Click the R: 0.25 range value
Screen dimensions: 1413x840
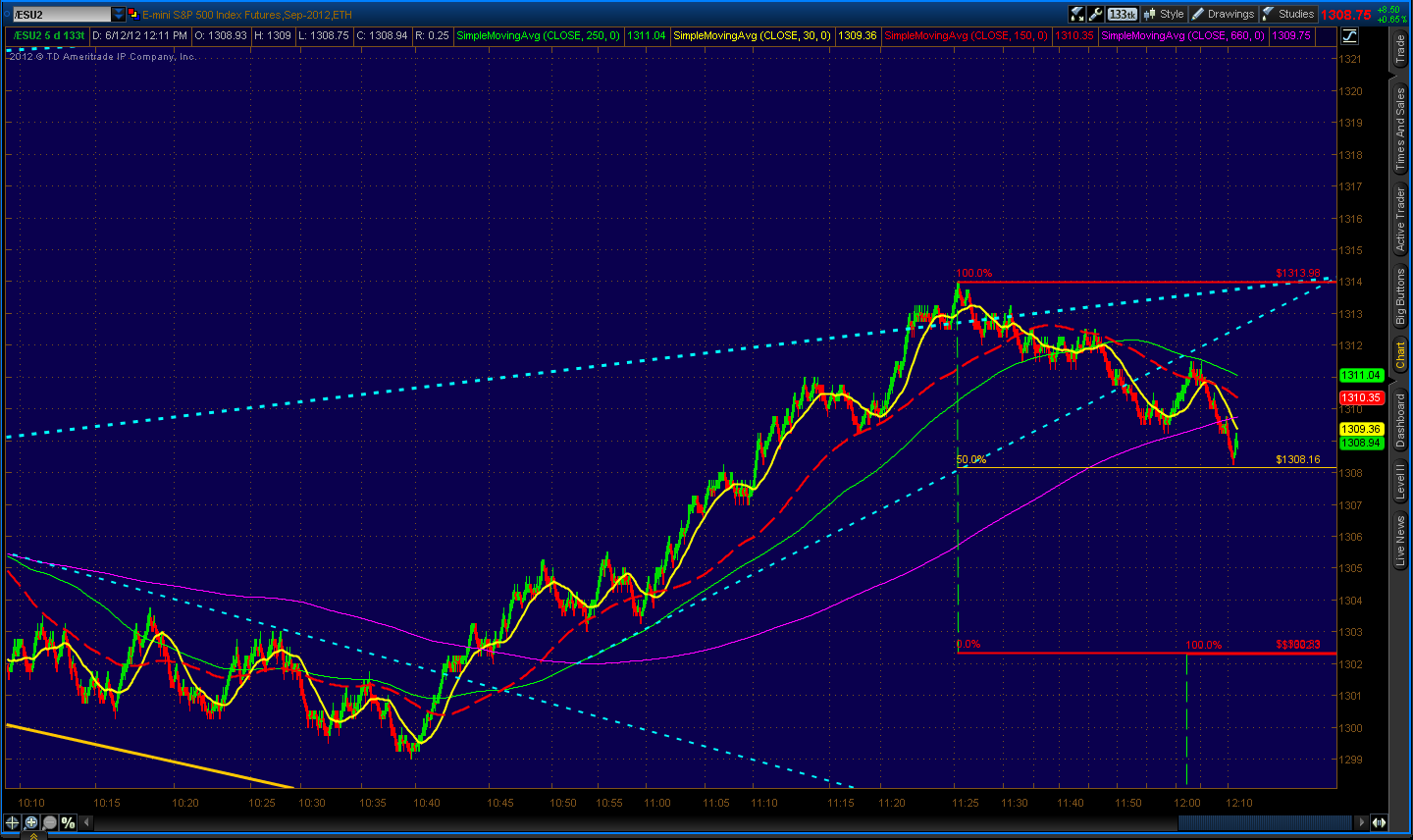coord(432,35)
